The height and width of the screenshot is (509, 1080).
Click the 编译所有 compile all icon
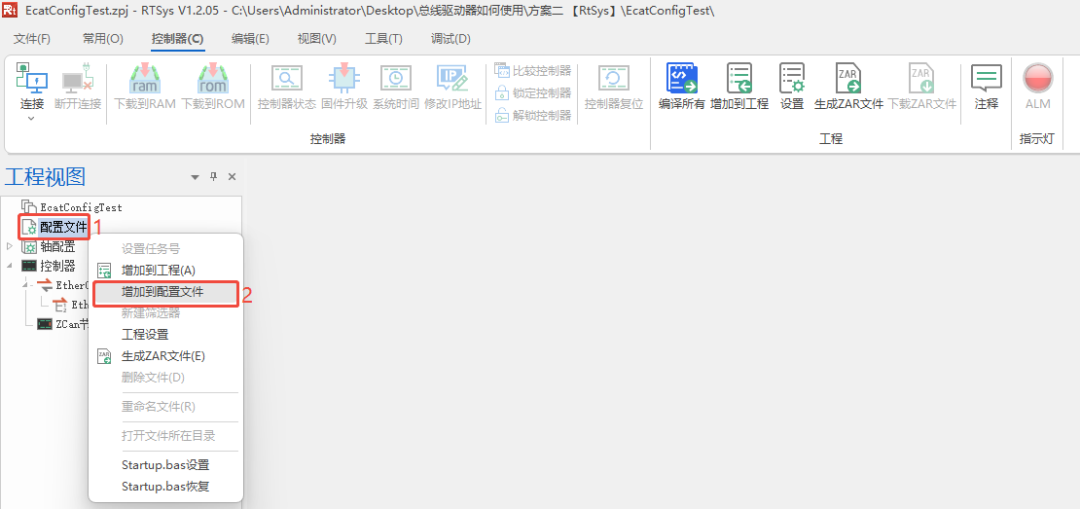click(681, 79)
